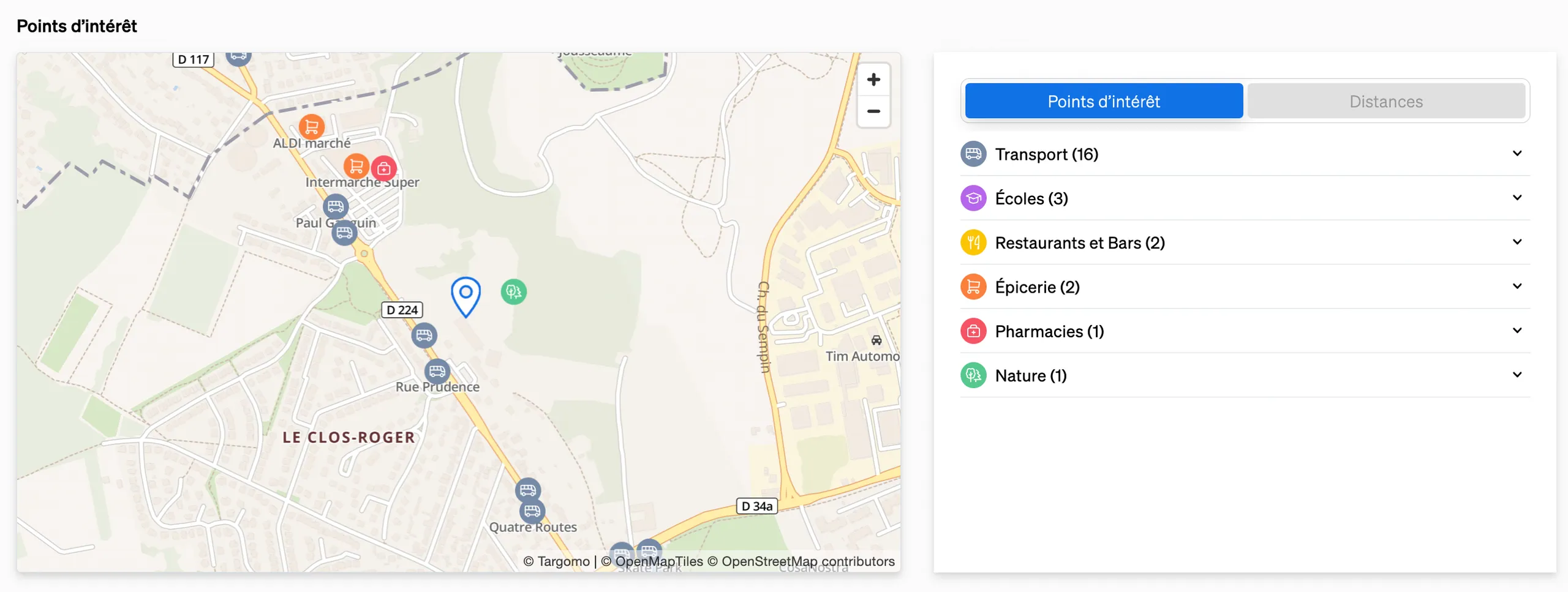This screenshot has width=1568, height=592.
Task: Expand the Écoles (3) chevron
Action: pyautogui.click(x=1517, y=198)
